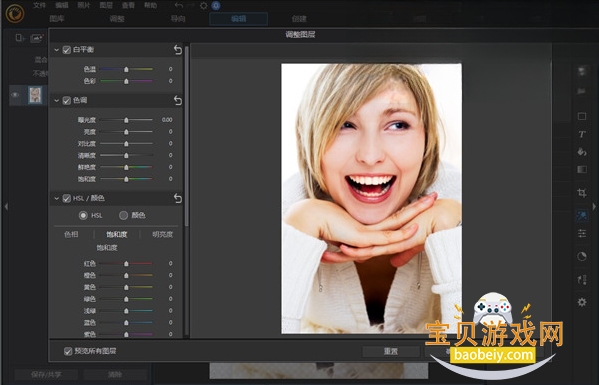Collapse the 色调 section chevron
Image resolution: width=599 pixels, height=385 pixels.
[57, 100]
